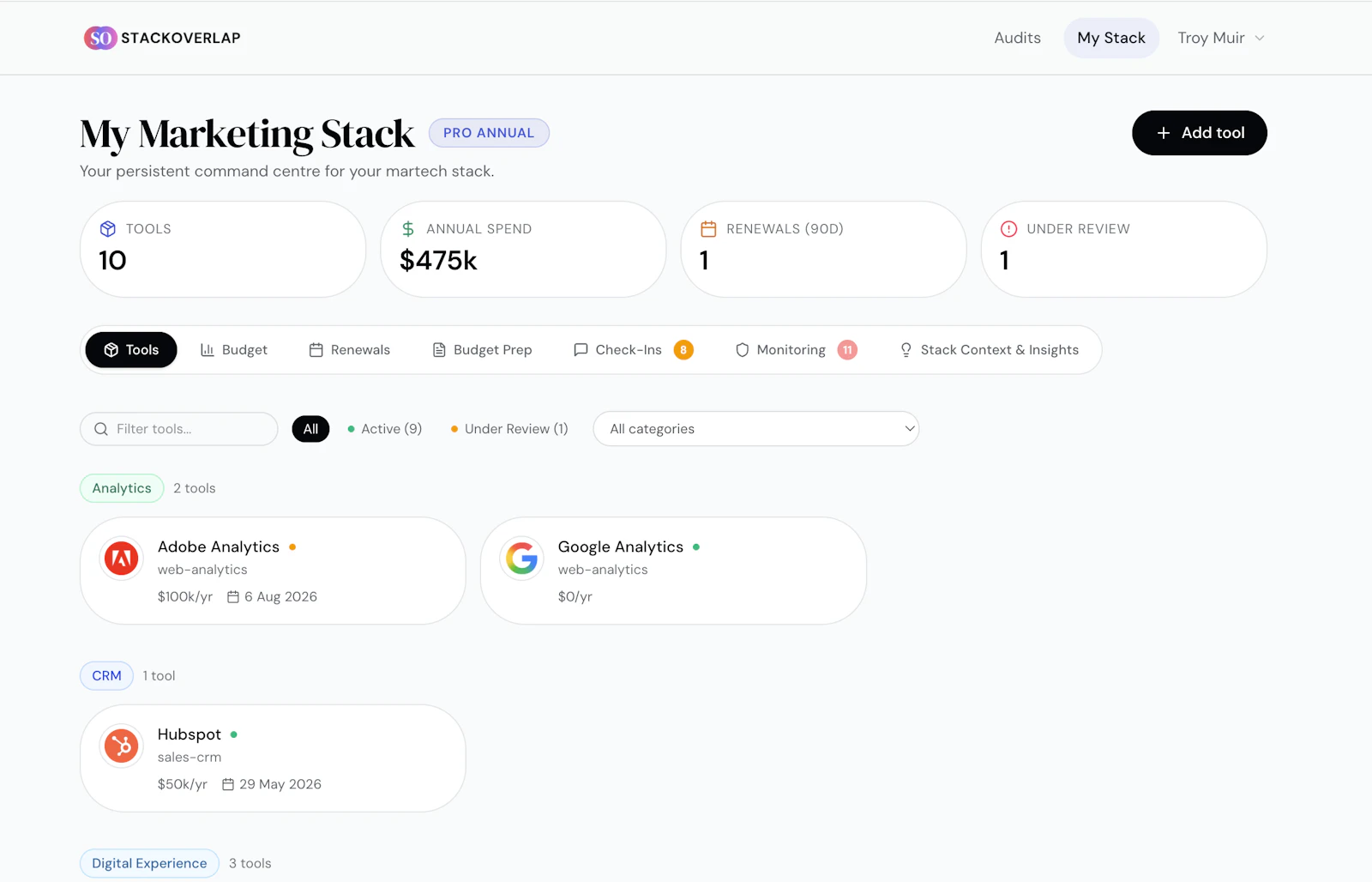Open the Adobe Analytics tool card

point(273,571)
